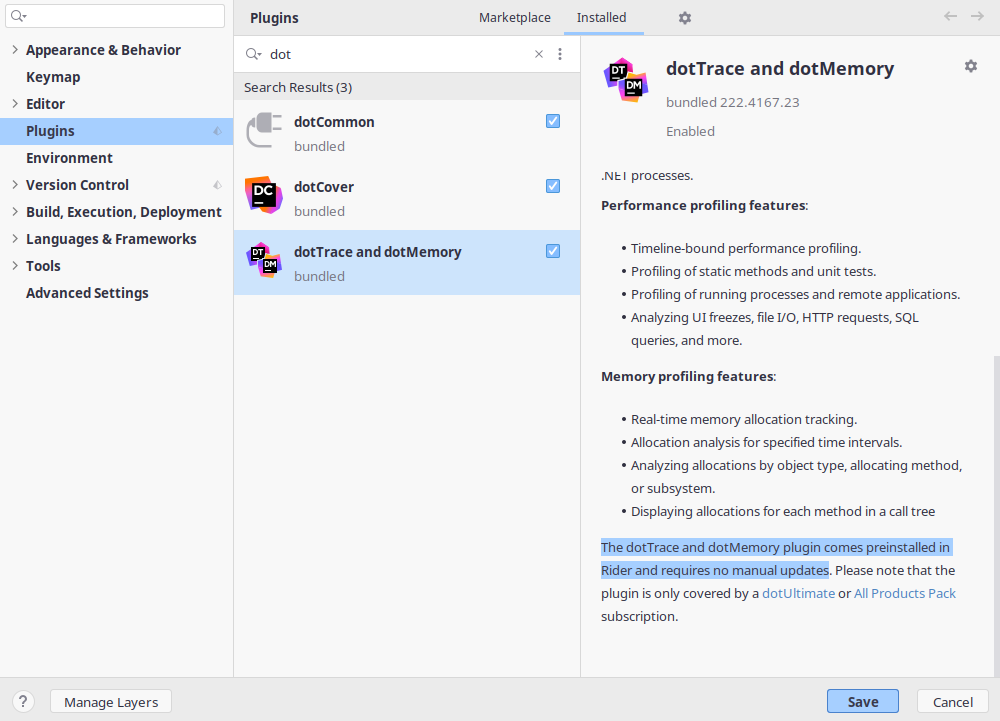This screenshot has height=721, width=1000.
Task: Click the dotCover DC icon
Action: [264, 195]
